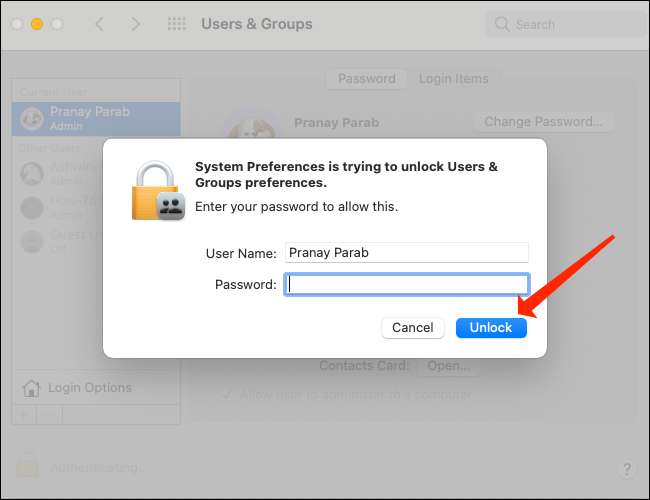Viewport: 650px width, 500px height.
Task: Go forward with the right chevron
Action: pos(135,24)
